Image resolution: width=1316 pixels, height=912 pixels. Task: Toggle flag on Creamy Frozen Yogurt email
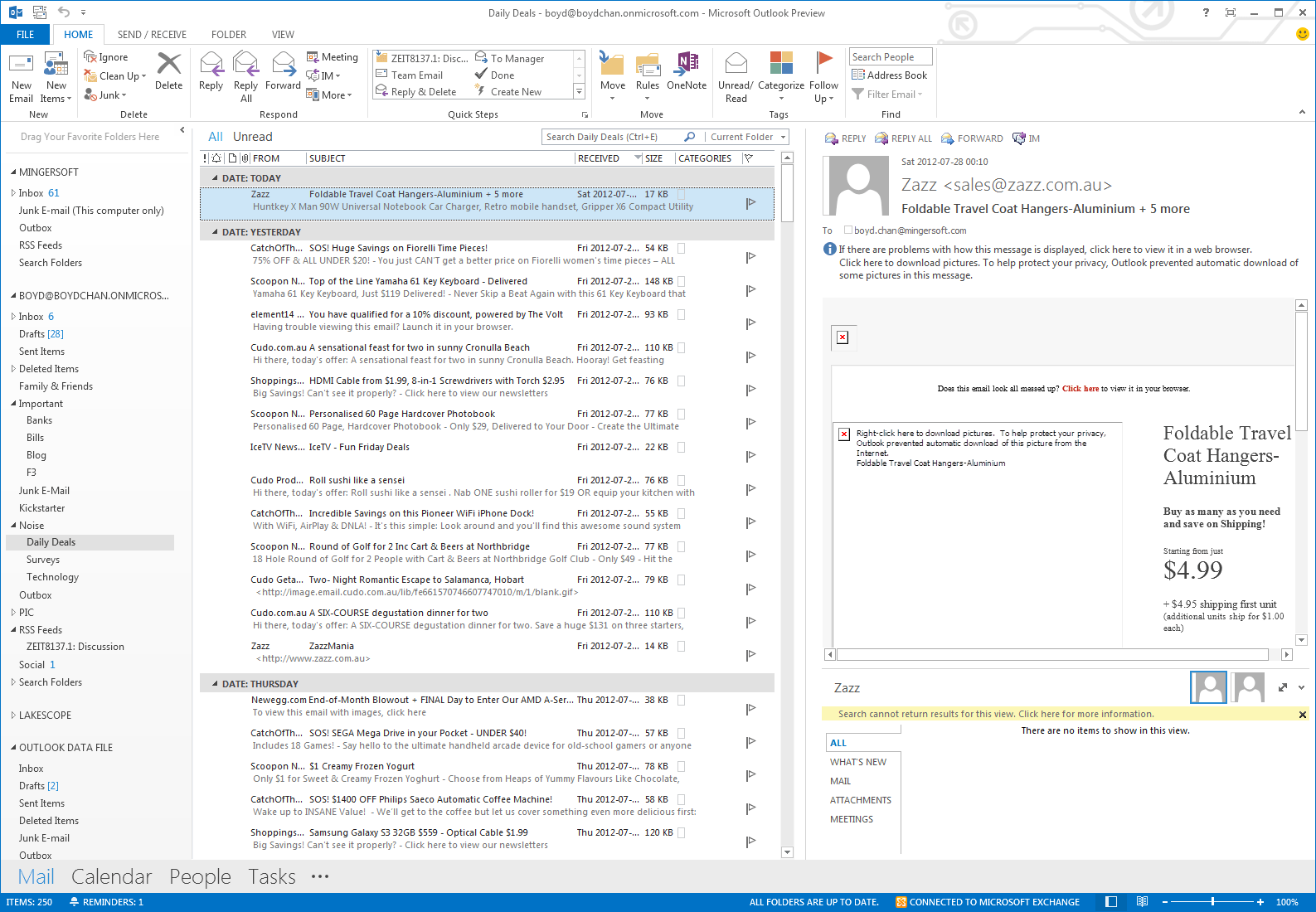point(750,775)
